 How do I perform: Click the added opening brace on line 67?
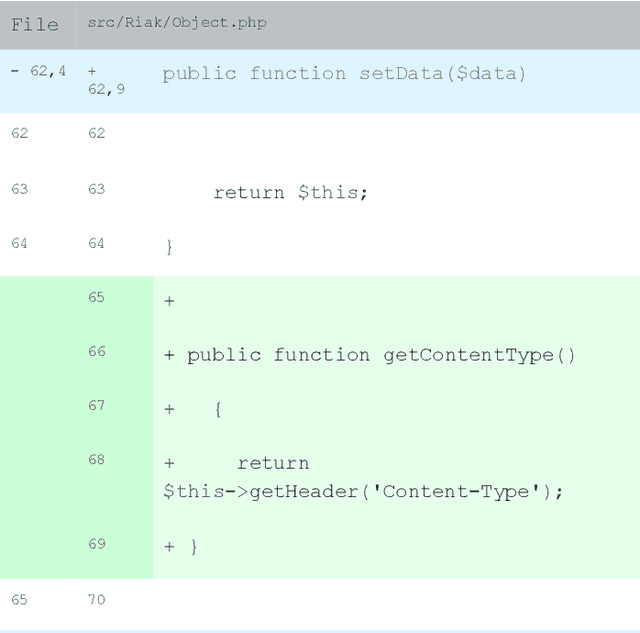pos(217,409)
